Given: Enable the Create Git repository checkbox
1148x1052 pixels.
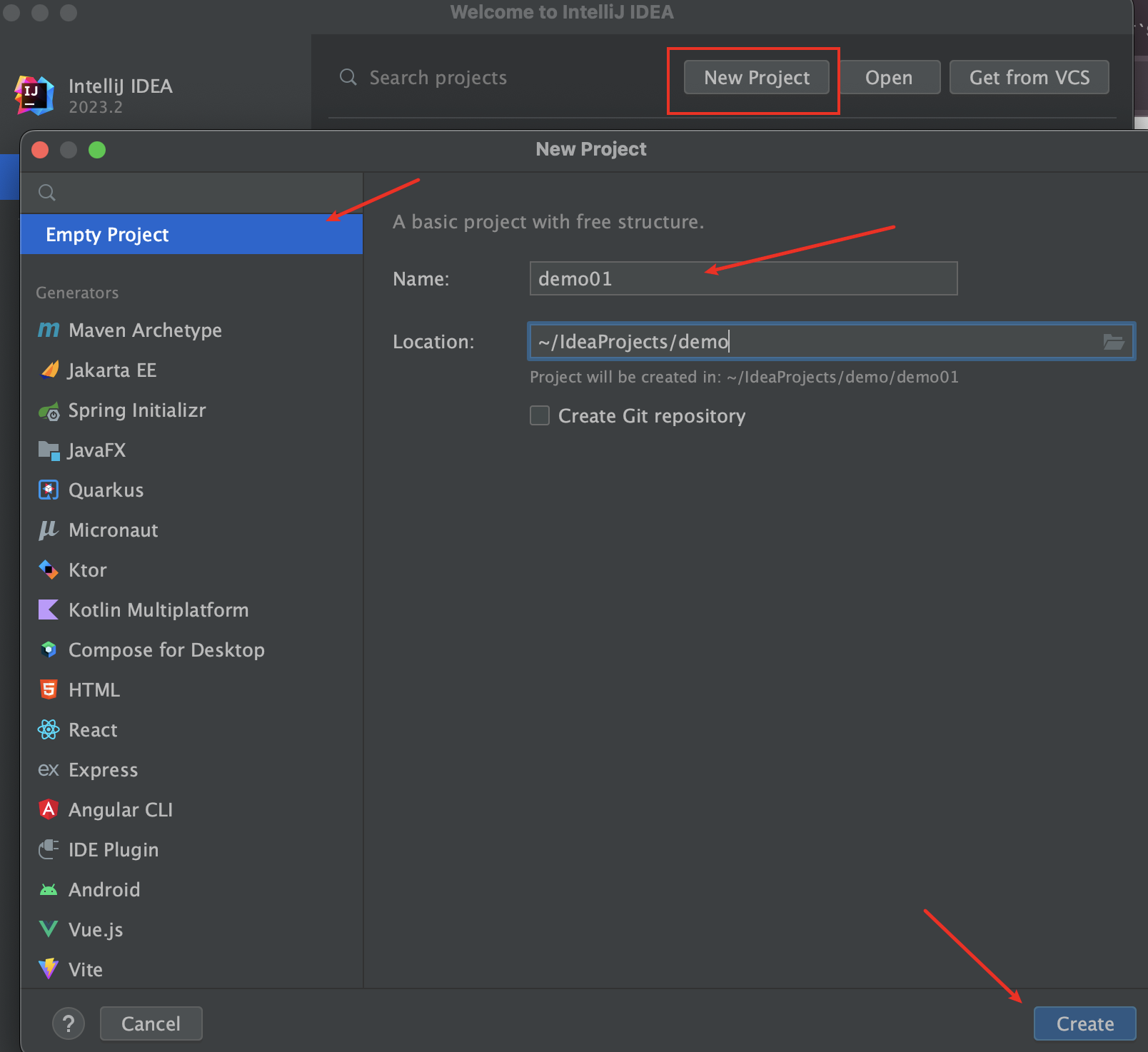Looking at the screenshot, I should click(540, 415).
